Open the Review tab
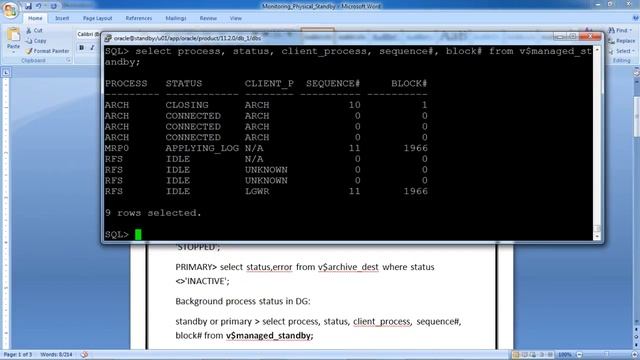Screen dimensions: 640x360 point(208,18)
